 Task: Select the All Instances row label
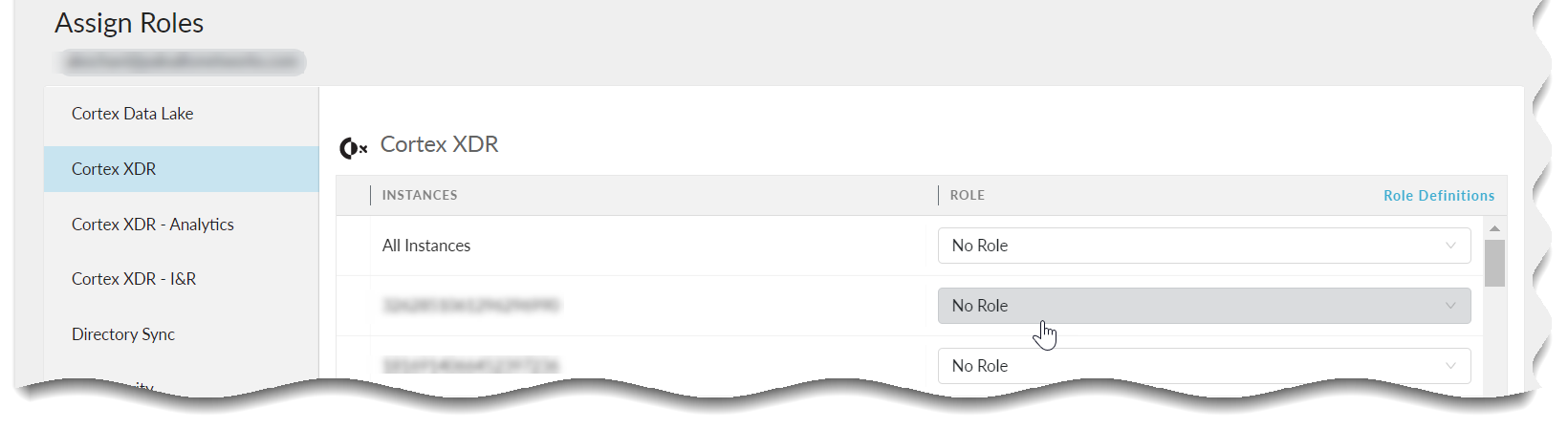click(426, 246)
